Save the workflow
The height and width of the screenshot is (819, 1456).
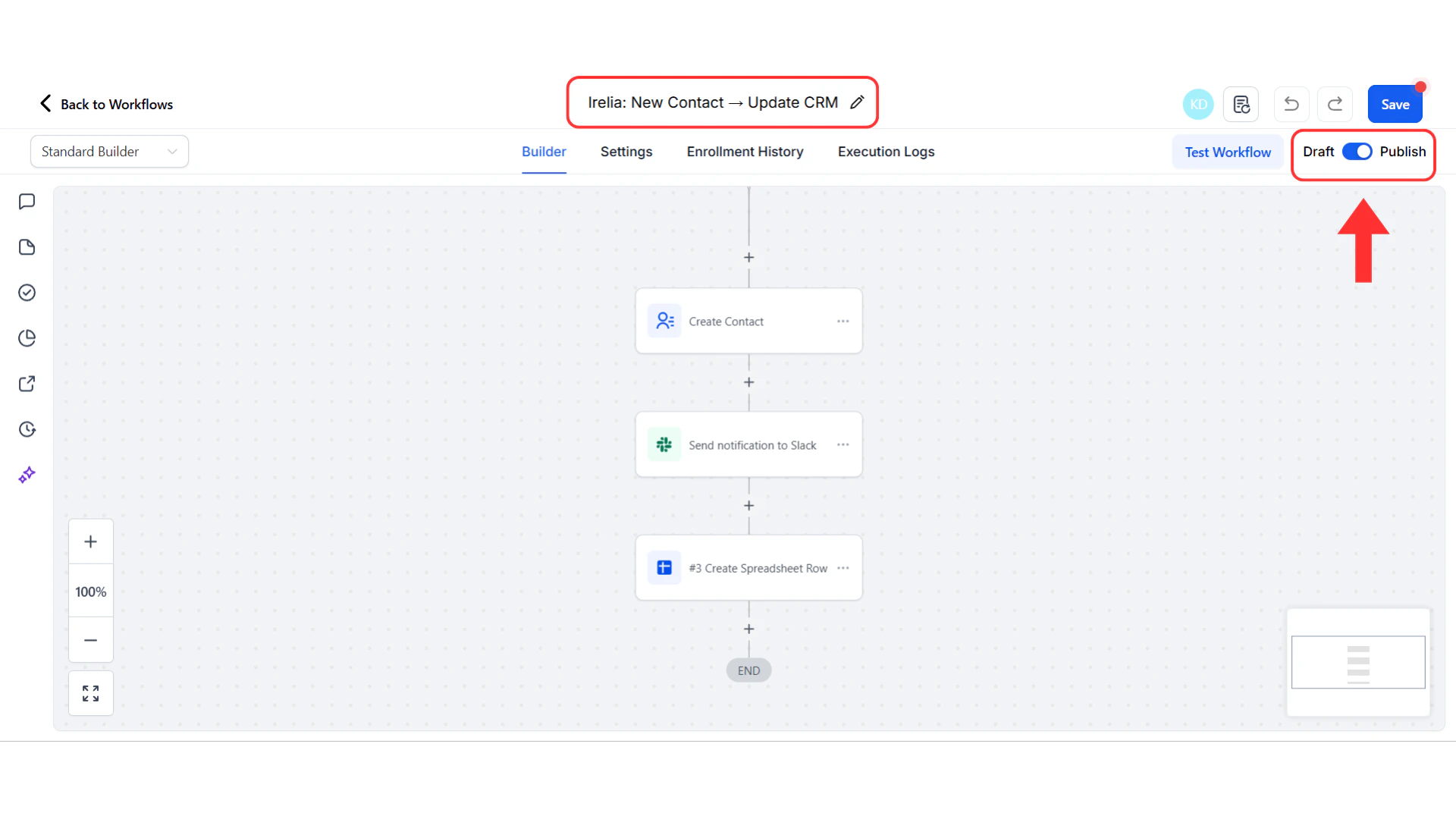pos(1395,104)
